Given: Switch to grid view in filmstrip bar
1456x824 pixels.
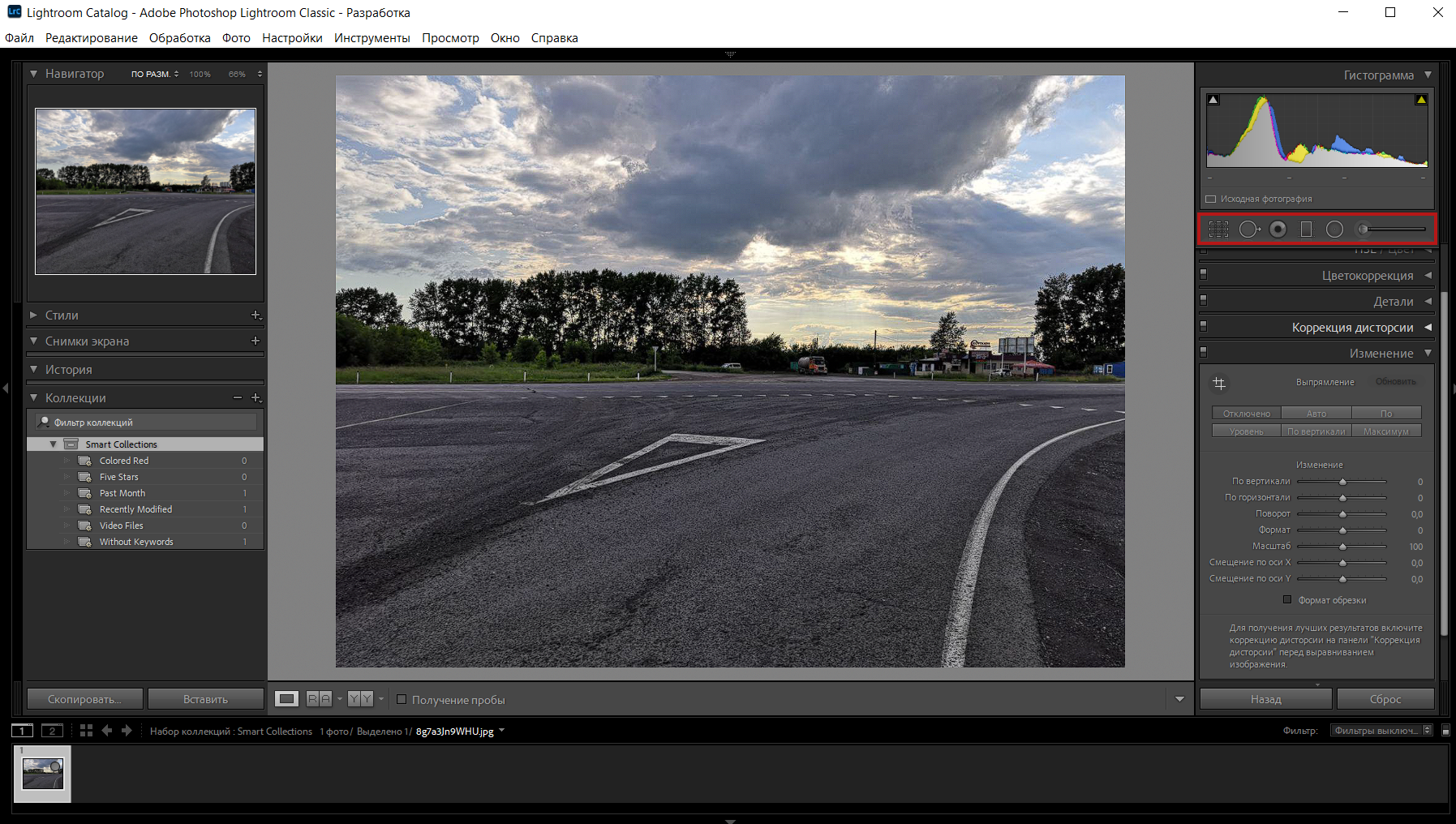Looking at the screenshot, I should coord(86,731).
